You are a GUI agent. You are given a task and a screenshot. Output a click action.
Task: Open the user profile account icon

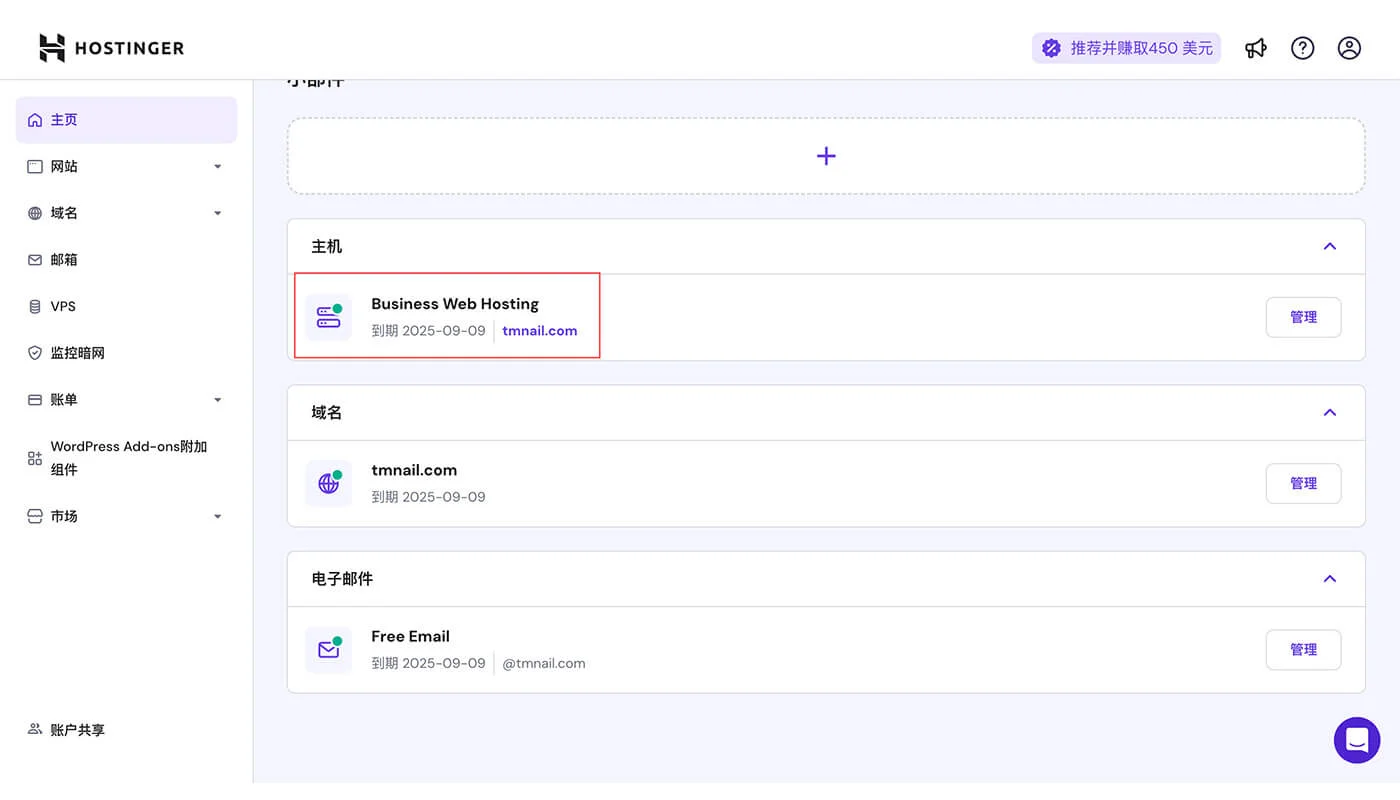(x=1349, y=48)
